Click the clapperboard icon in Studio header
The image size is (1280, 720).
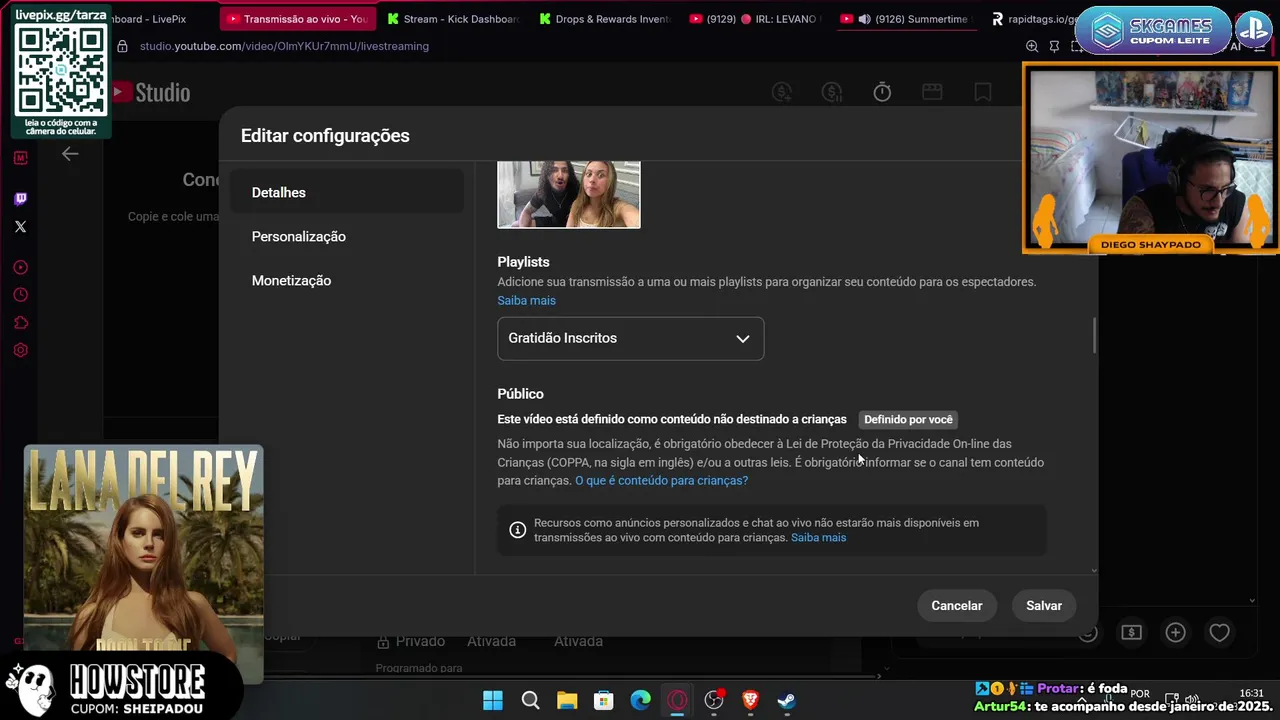(x=932, y=92)
